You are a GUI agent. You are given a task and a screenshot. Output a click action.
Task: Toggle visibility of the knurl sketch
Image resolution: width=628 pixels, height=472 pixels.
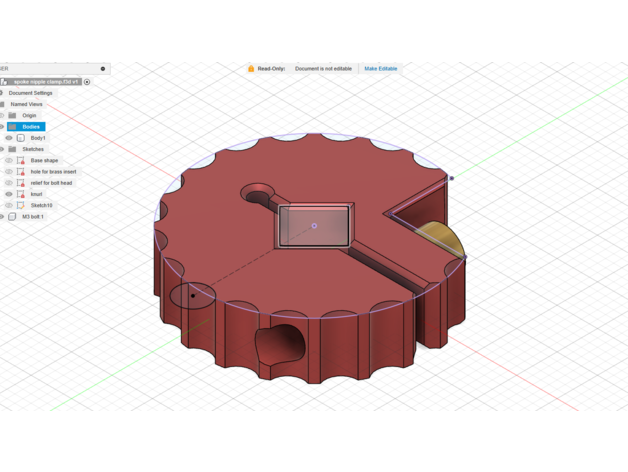9,194
